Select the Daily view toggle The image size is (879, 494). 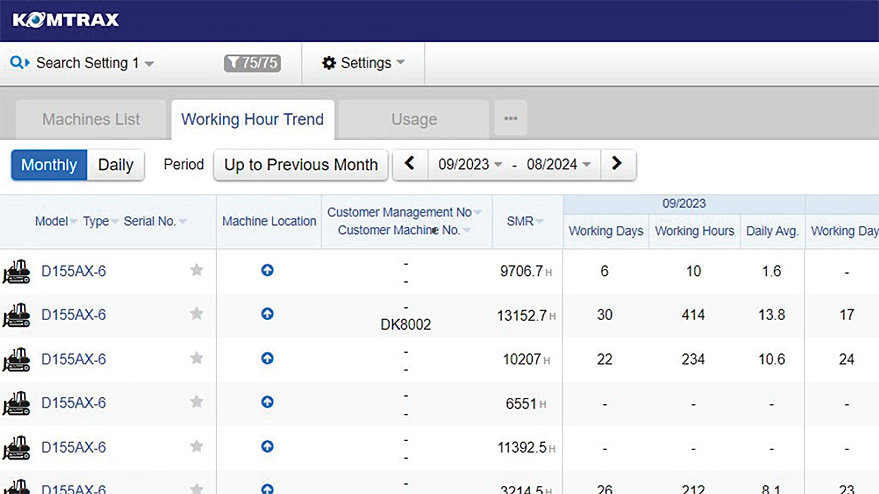pos(116,165)
